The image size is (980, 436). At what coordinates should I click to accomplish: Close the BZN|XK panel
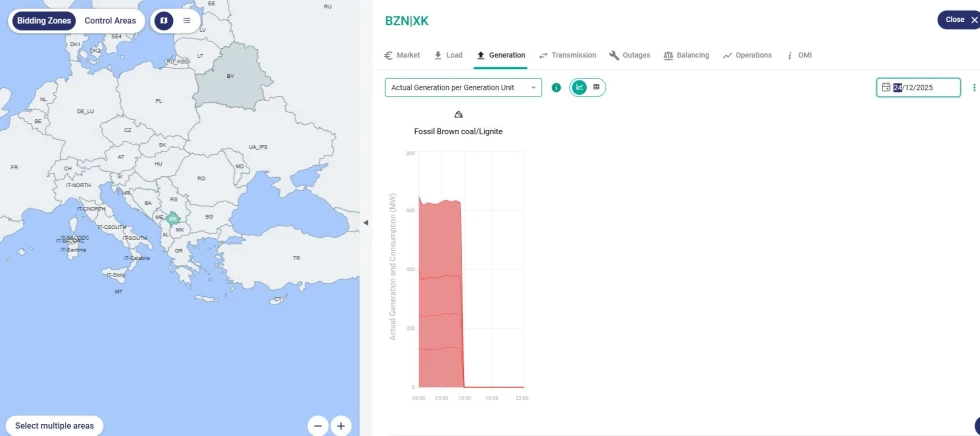959,19
